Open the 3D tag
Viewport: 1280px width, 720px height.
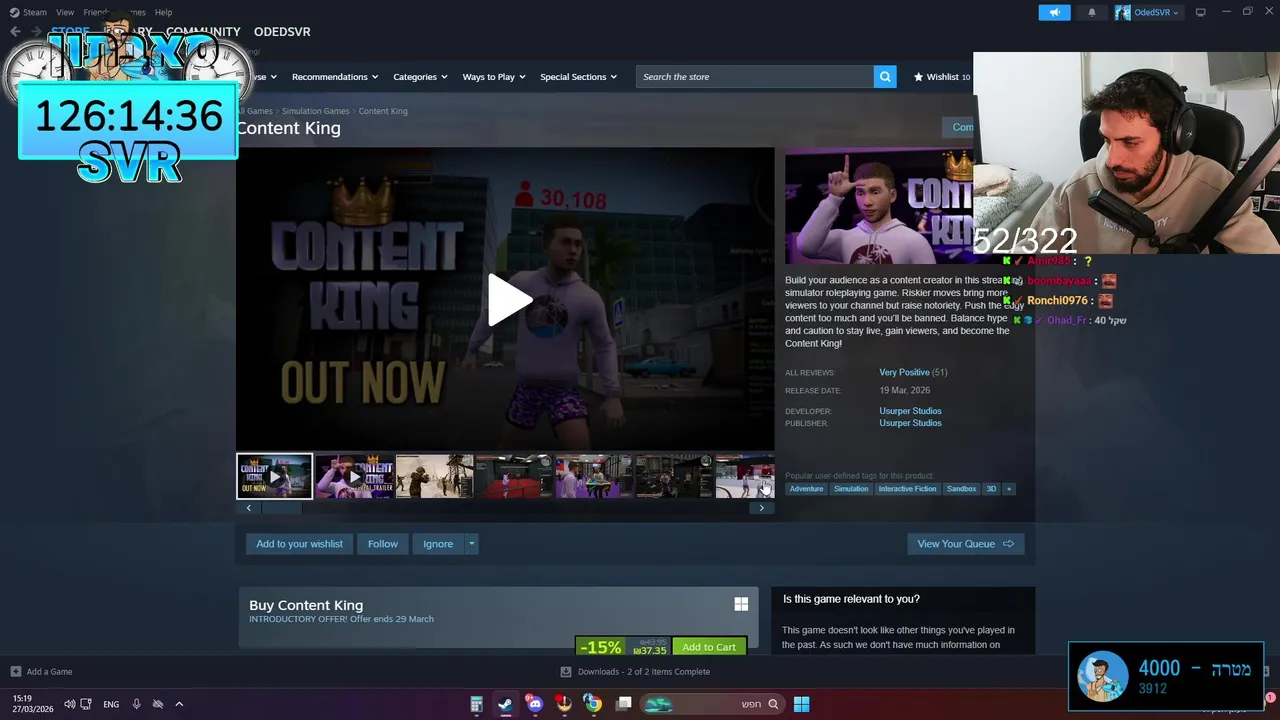click(991, 489)
